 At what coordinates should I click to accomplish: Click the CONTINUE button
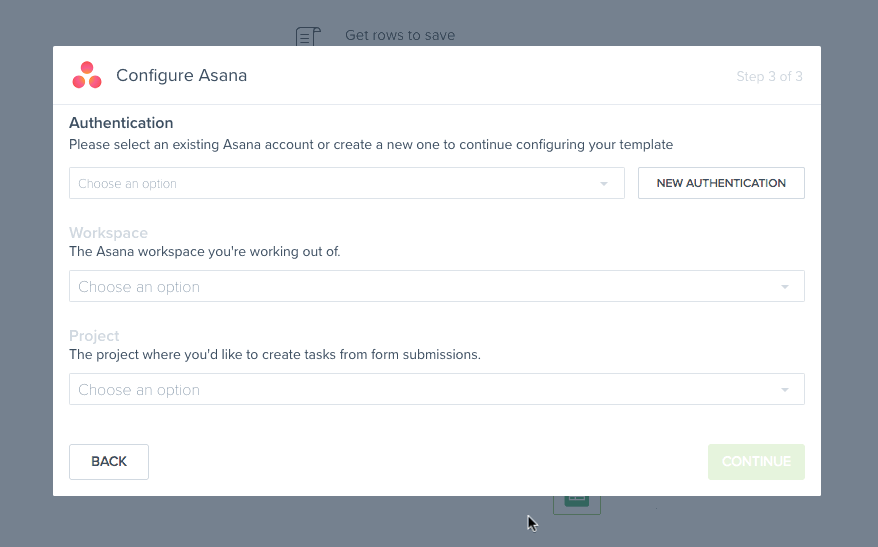756,462
